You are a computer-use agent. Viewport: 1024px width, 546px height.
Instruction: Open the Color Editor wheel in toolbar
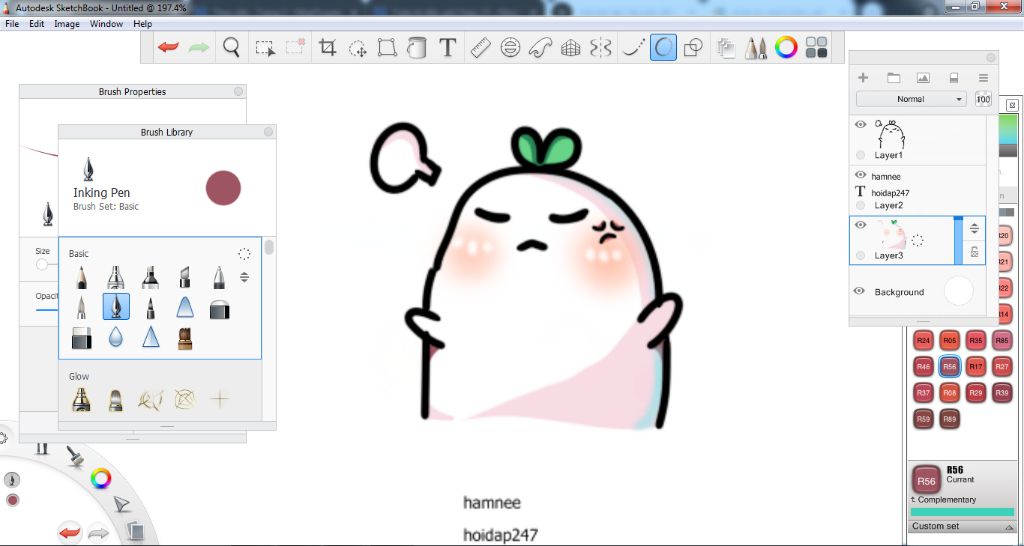point(786,47)
